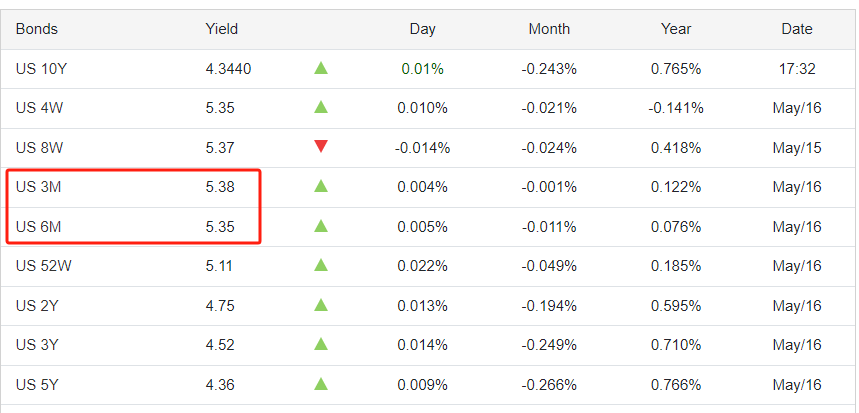Click the green up arrow for US 6M
This screenshot has height=413, width=859.
[321, 226]
